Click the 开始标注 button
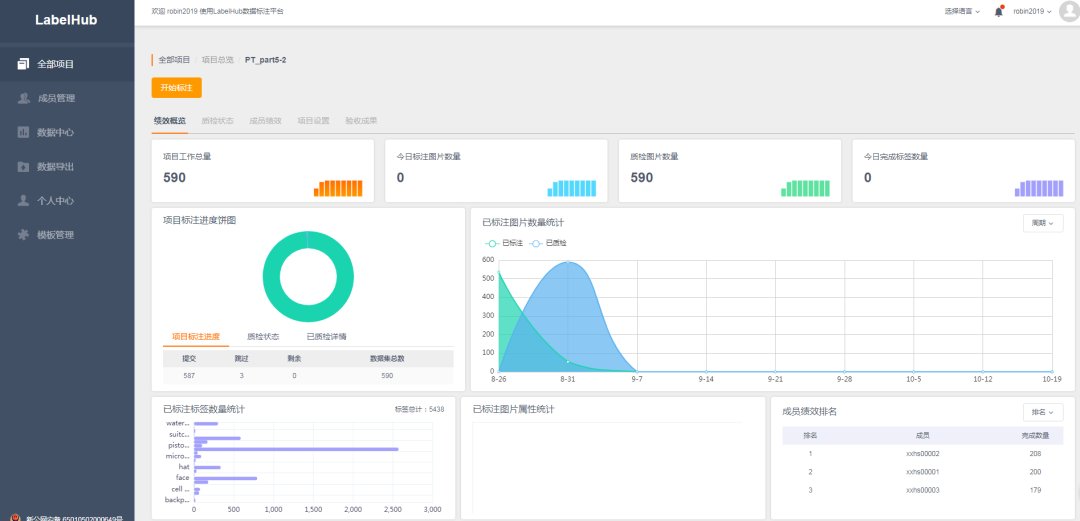The height and width of the screenshot is (521, 1080). pyautogui.click(x=176, y=88)
